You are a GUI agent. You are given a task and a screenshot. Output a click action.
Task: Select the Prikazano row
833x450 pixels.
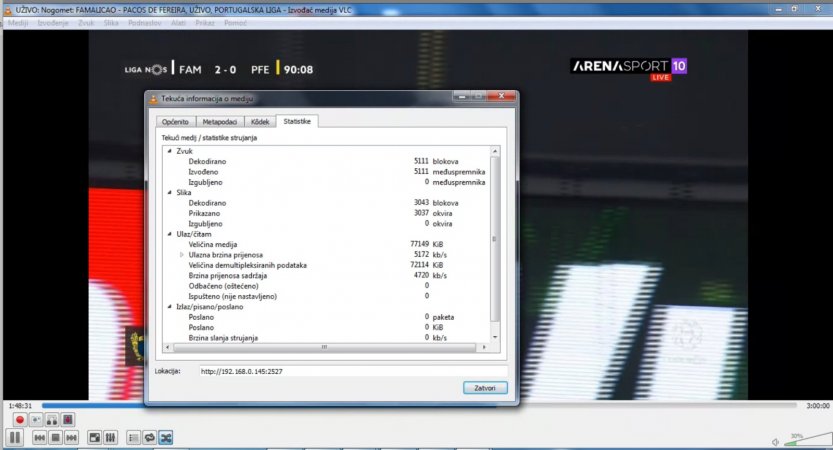(x=326, y=213)
